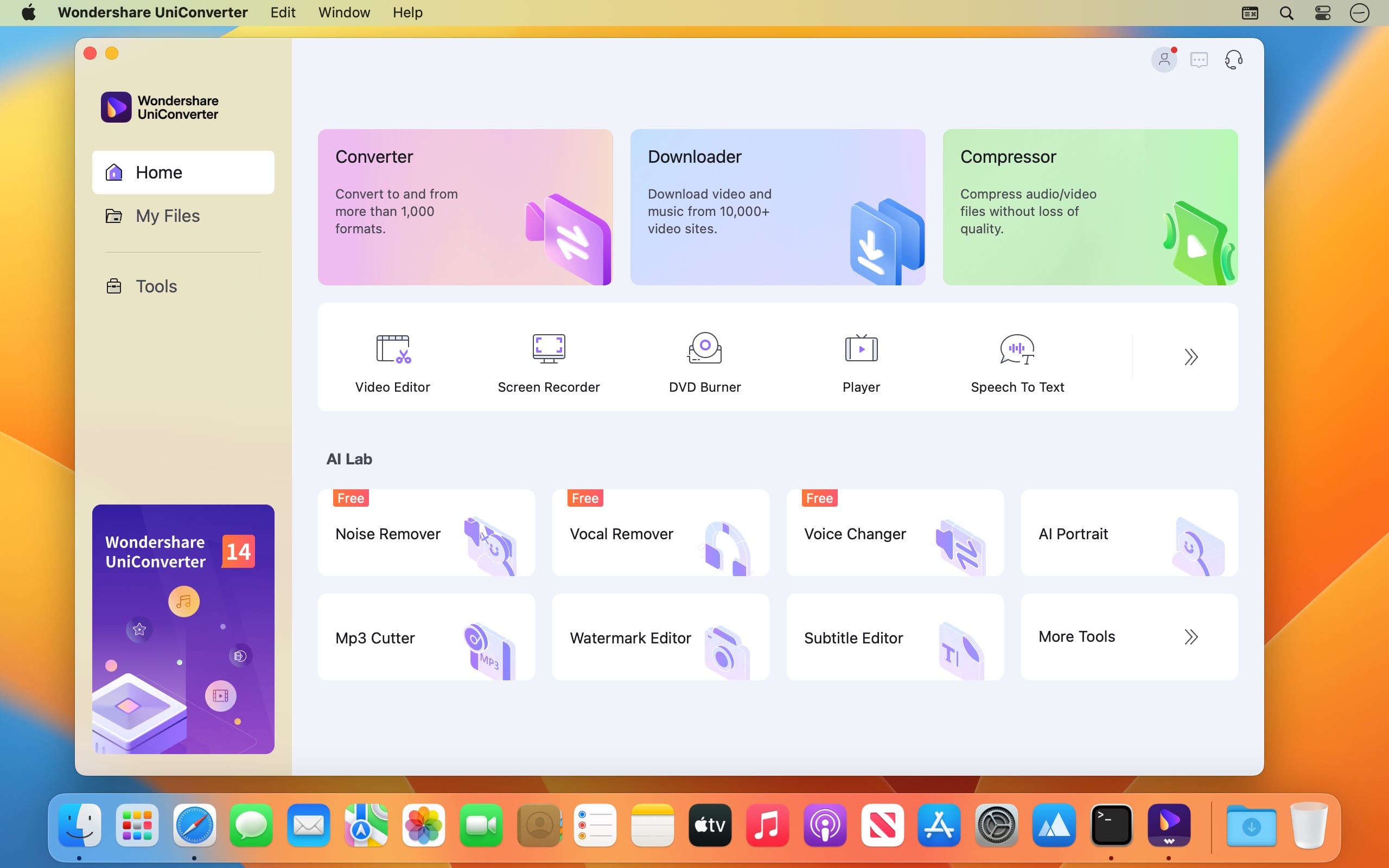The width and height of the screenshot is (1389, 868).
Task: Open Podcasts from the dock
Action: pos(825,825)
